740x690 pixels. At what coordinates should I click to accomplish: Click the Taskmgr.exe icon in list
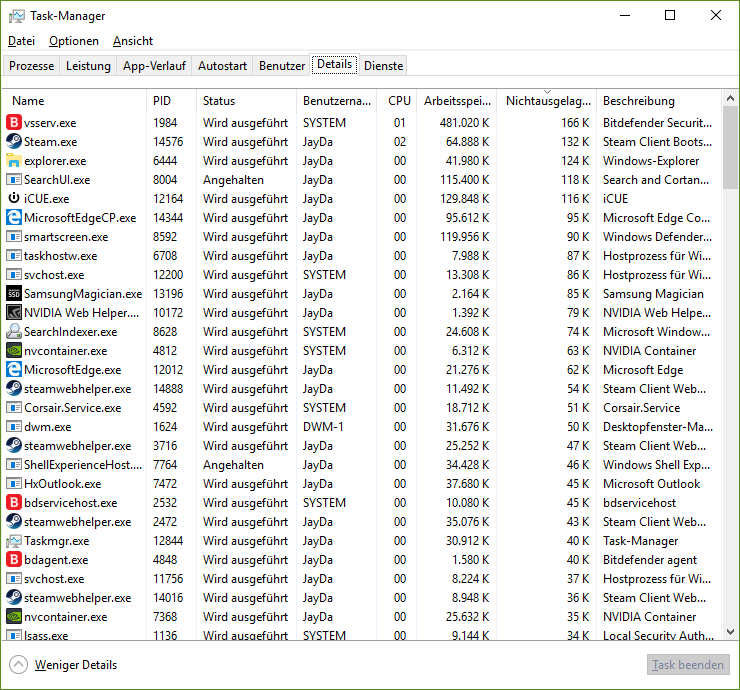click(x=14, y=541)
